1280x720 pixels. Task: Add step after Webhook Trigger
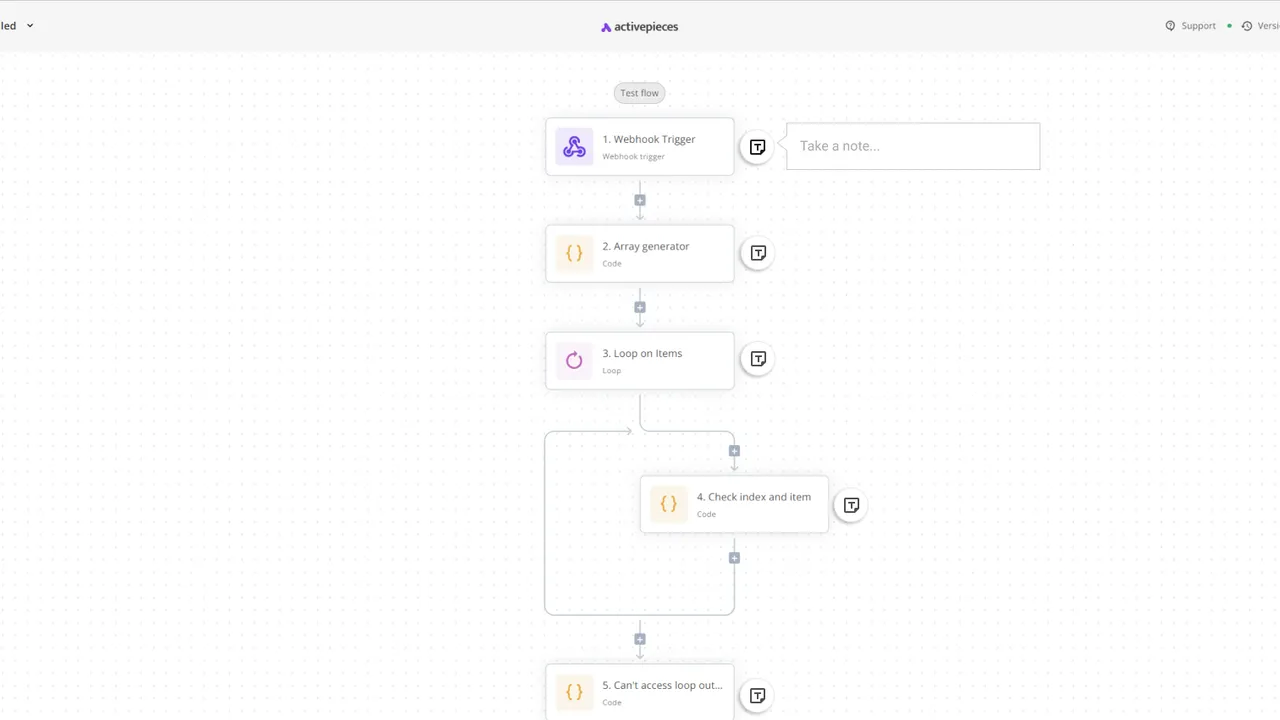pyautogui.click(x=640, y=200)
